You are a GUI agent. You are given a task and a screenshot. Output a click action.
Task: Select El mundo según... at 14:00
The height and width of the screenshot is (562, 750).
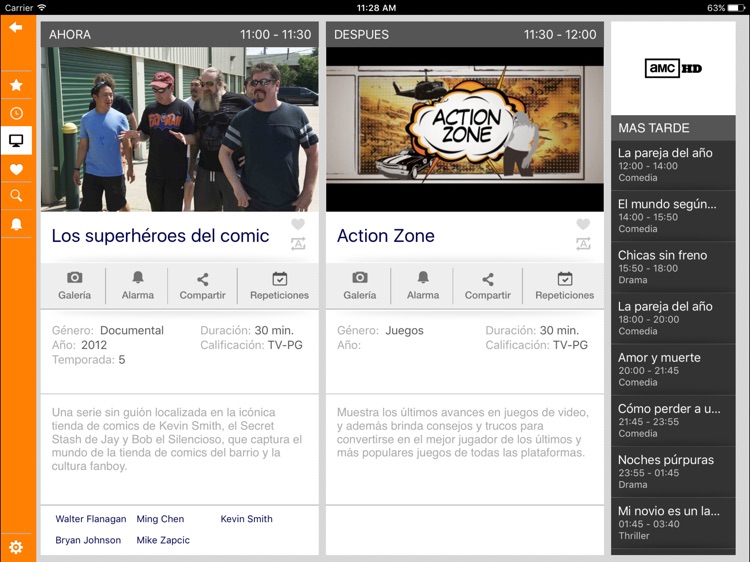click(x=673, y=216)
